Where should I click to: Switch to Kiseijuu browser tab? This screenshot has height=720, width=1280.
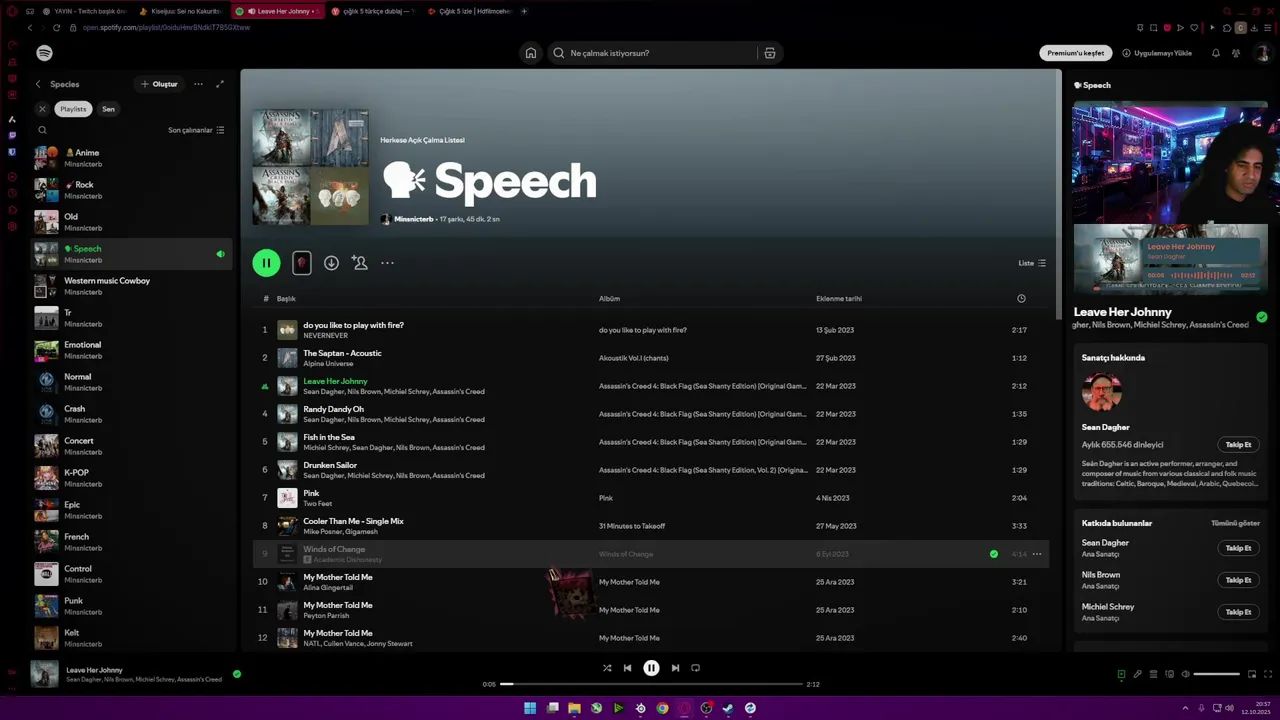(182, 11)
